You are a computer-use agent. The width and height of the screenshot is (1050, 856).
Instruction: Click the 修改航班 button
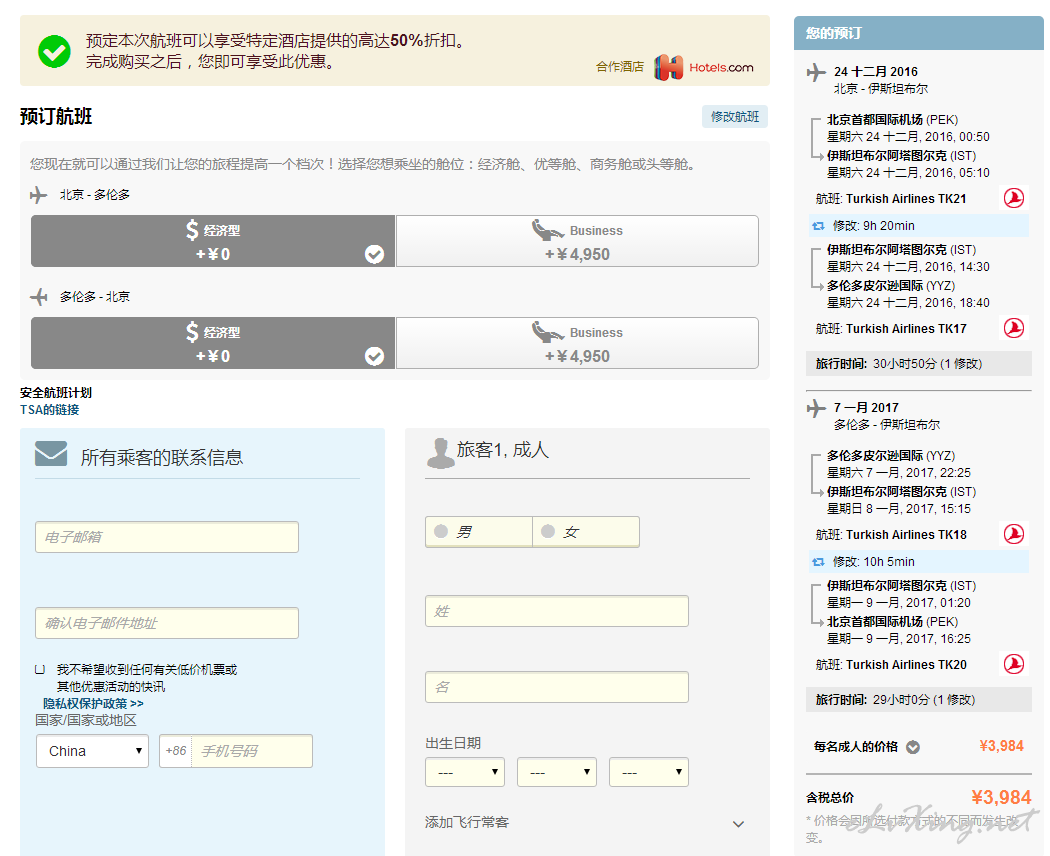tap(735, 117)
